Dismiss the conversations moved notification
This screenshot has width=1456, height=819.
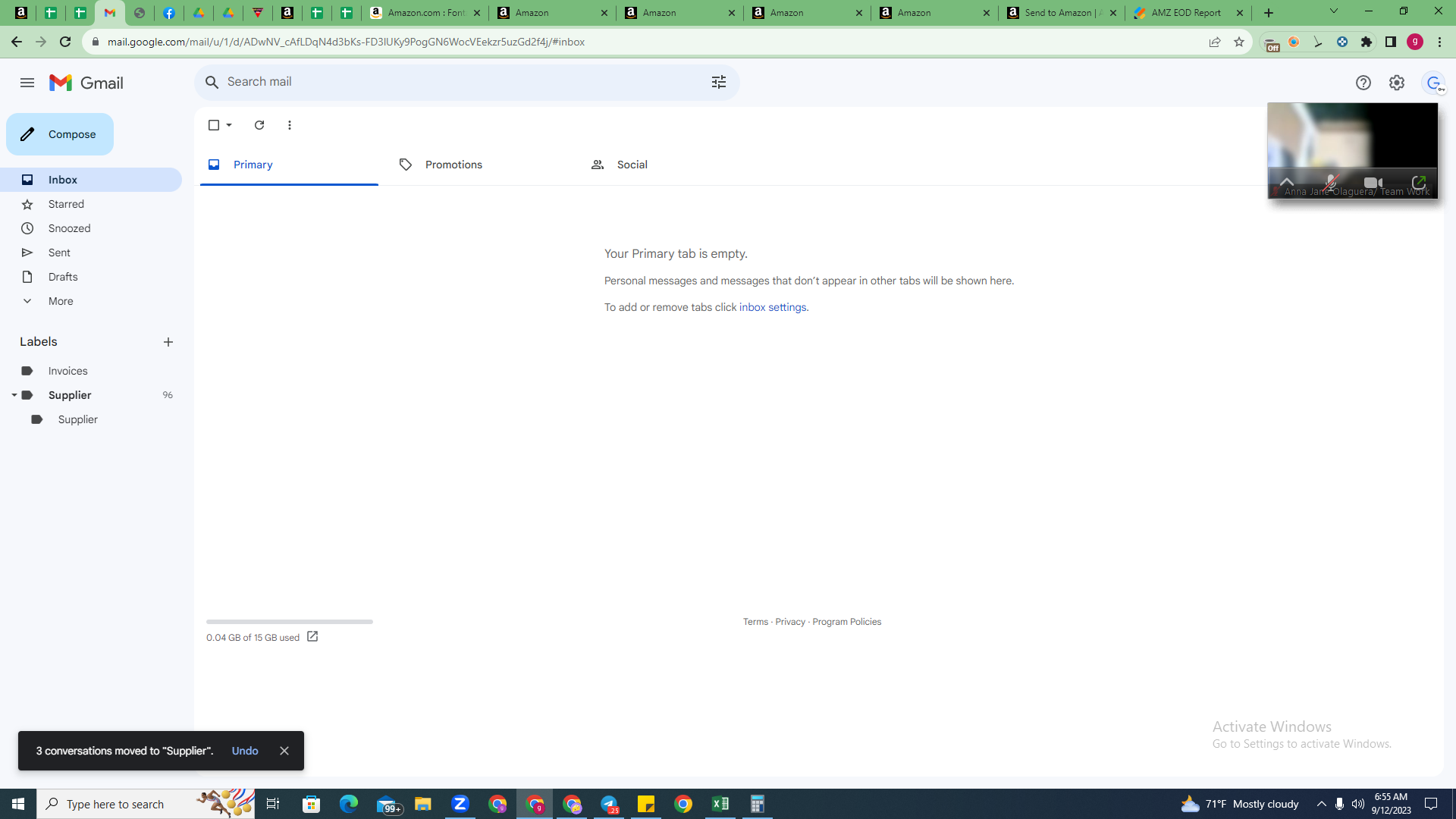click(284, 751)
